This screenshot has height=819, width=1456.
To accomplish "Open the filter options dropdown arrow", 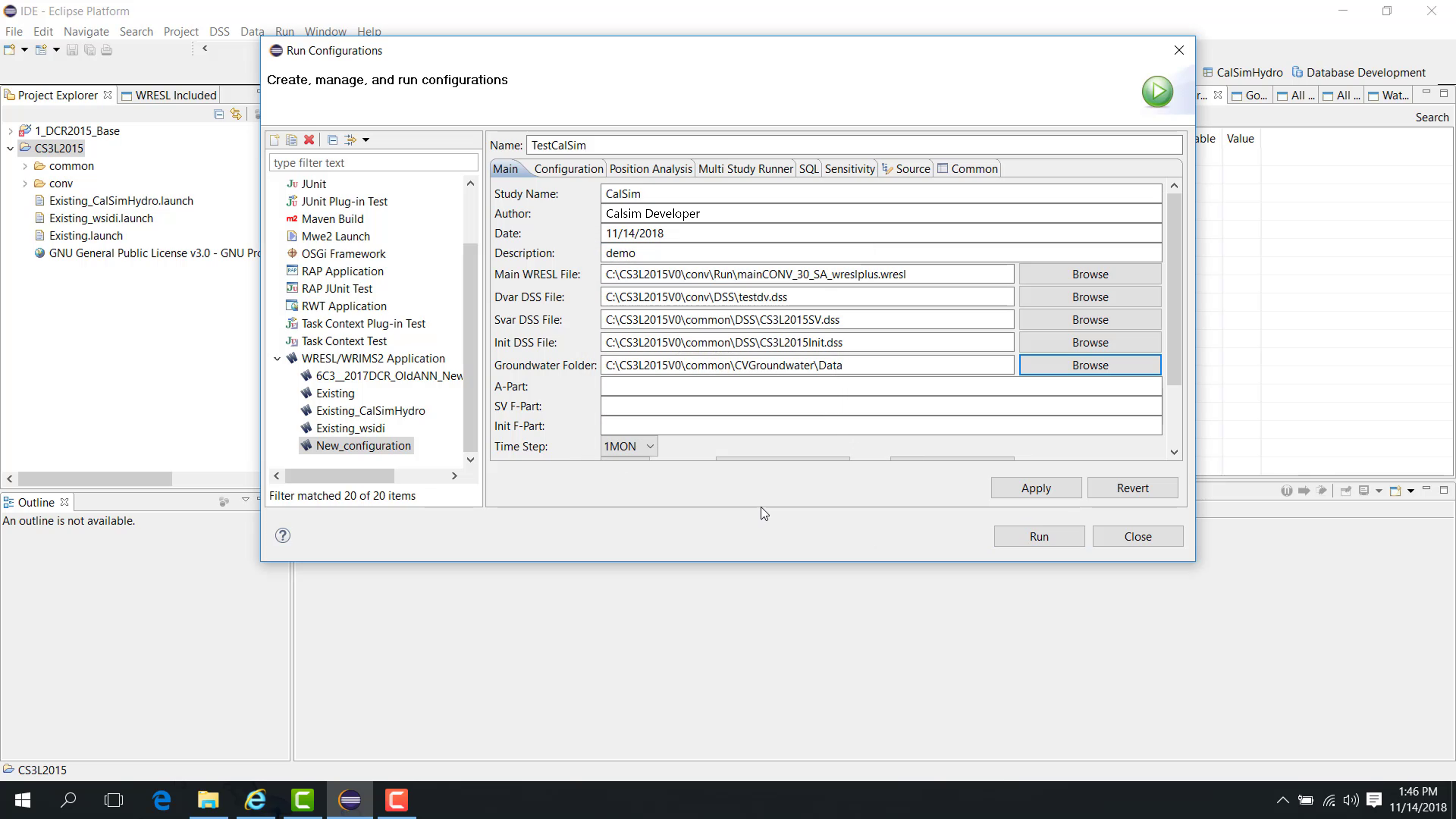I will 366,140.
